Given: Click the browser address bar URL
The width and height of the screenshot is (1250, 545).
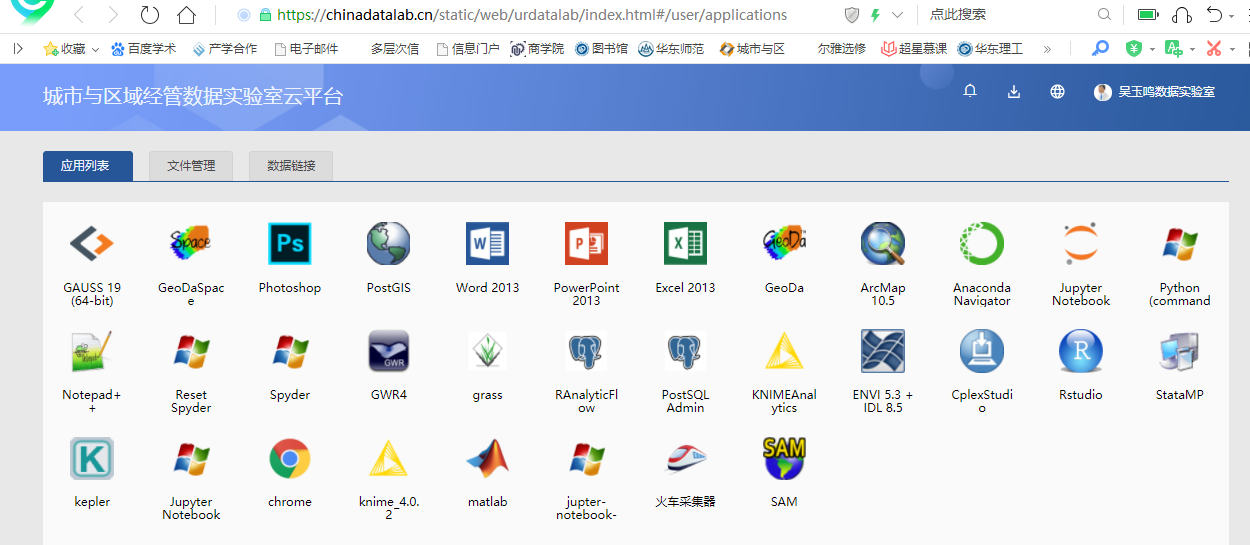Looking at the screenshot, I should click(532, 15).
